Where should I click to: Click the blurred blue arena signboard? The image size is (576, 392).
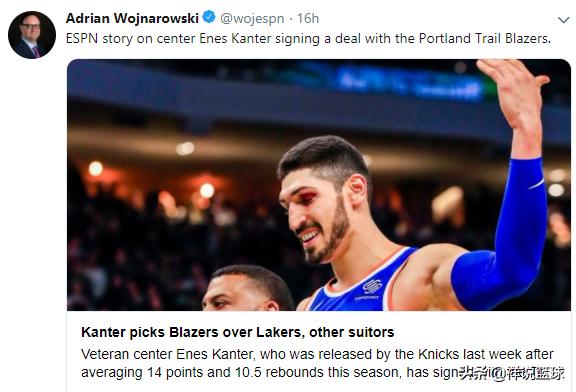[410, 84]
